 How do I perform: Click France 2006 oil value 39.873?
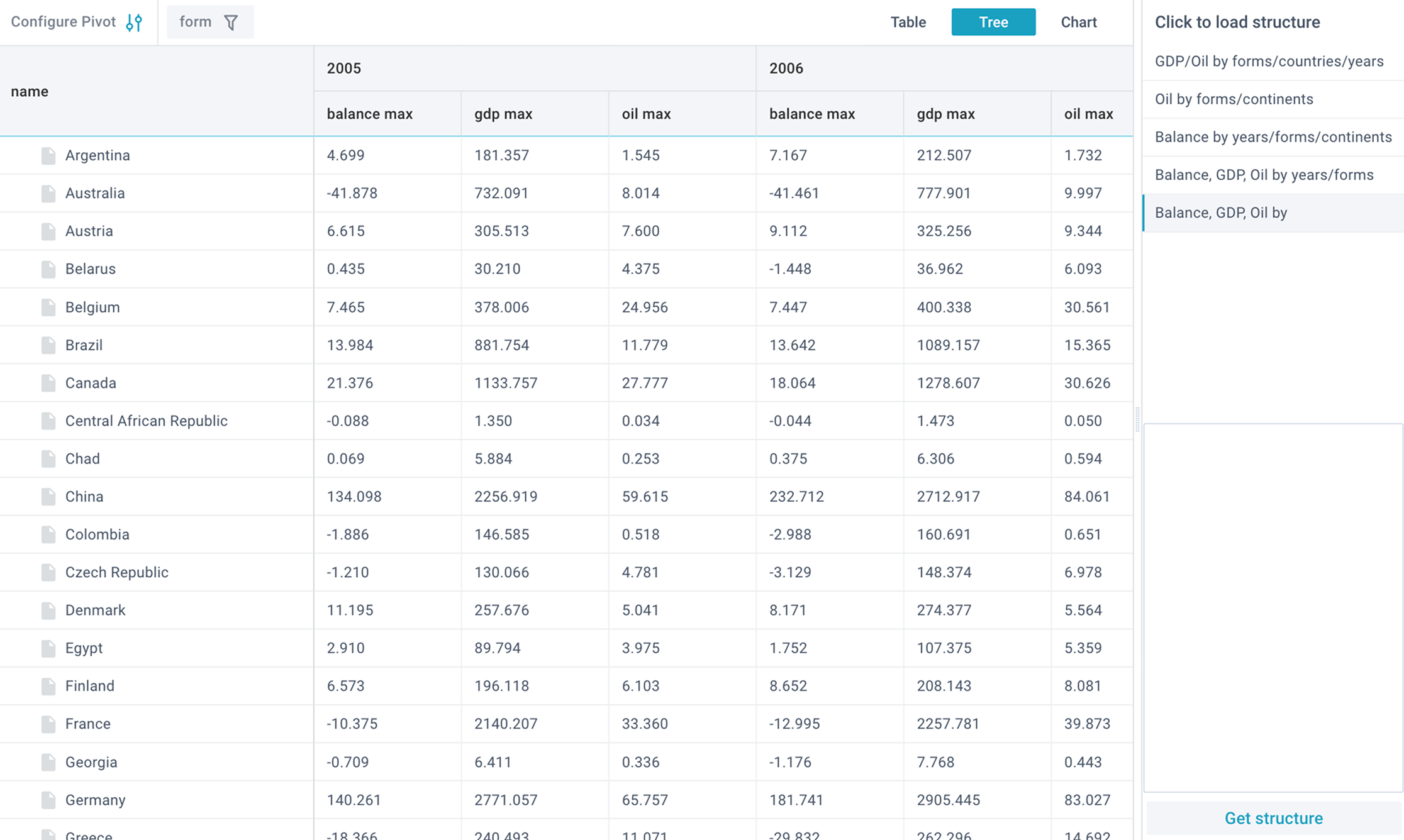1087,724
